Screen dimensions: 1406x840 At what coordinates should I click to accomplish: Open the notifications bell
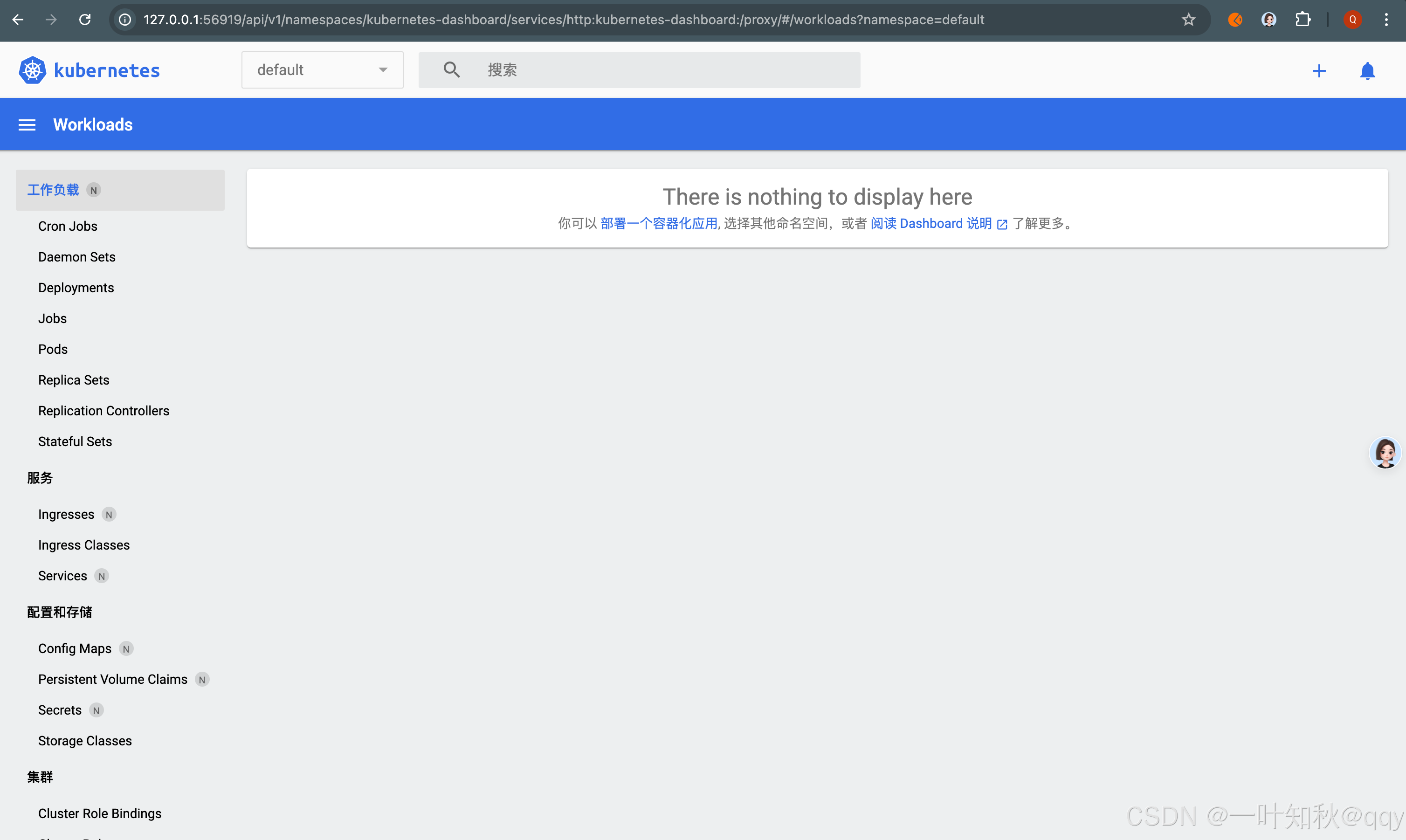(x=1367, y=71)
